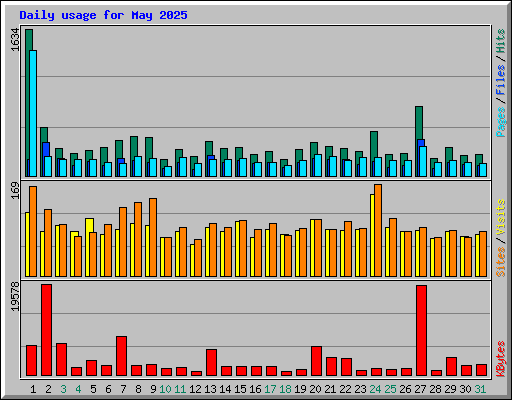Click the red KBytes bar for day 27

[421, 330]
